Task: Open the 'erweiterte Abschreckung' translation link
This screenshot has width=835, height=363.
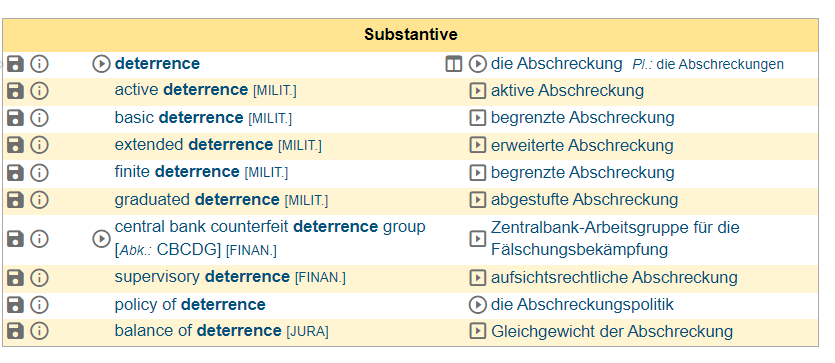Action: pyautogui.click(x=582, y=145)
